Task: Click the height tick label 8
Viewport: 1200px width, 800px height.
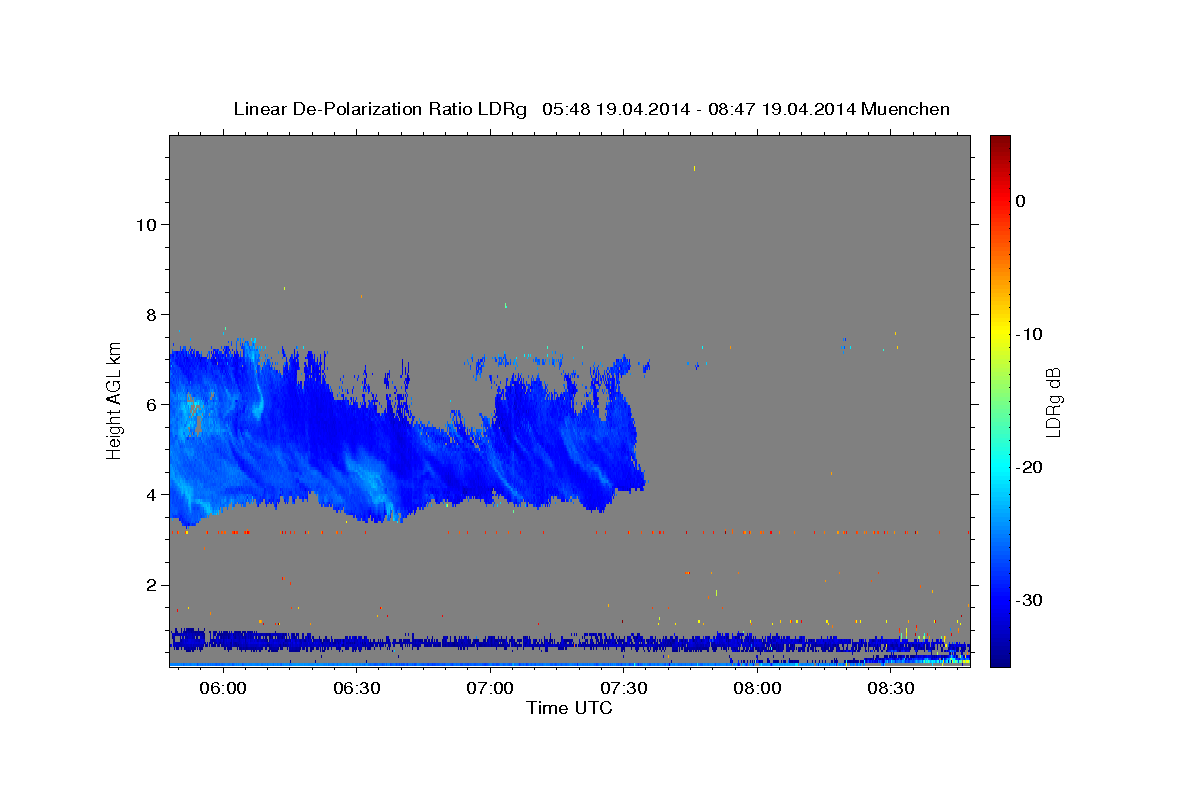Action: tap(150, 314)
